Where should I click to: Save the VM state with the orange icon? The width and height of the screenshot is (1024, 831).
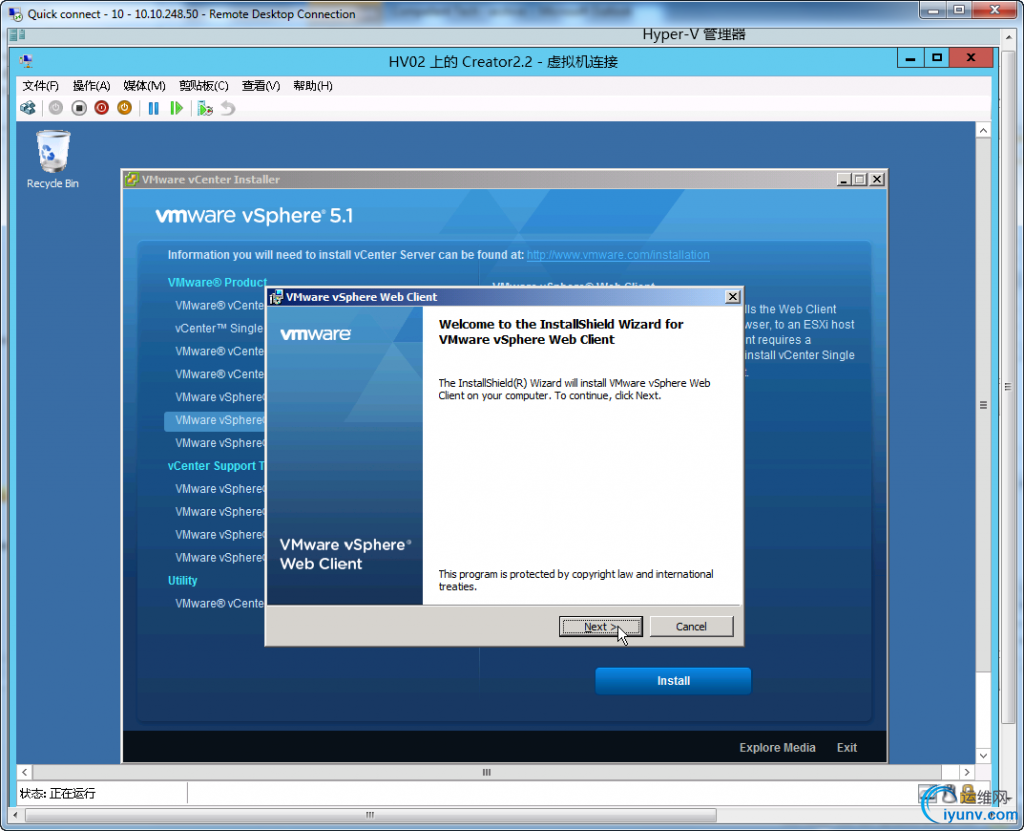pyautogui.click(x=124, y=108)
